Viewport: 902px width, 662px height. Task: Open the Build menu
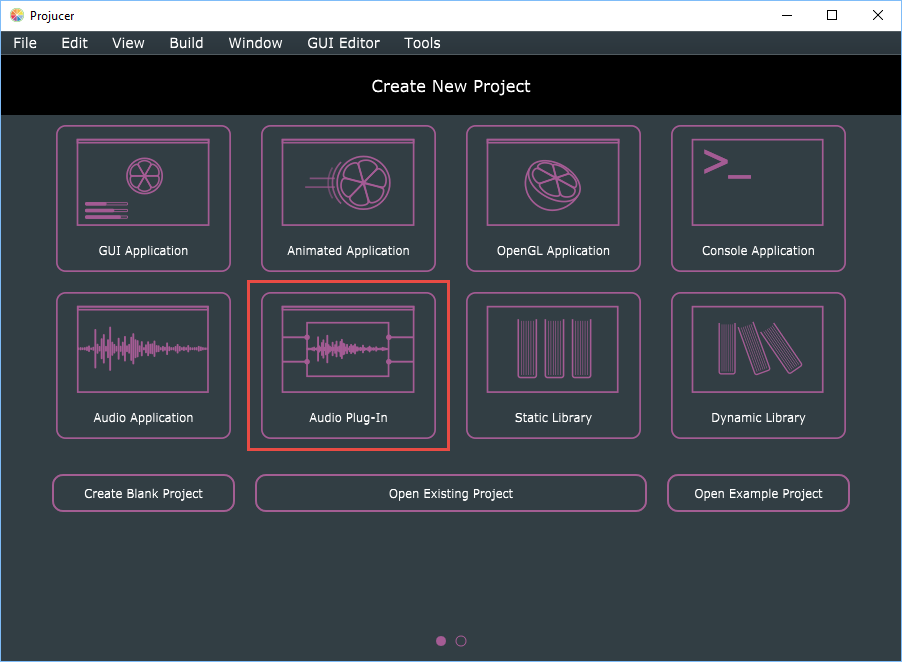[x=186, y=43]
